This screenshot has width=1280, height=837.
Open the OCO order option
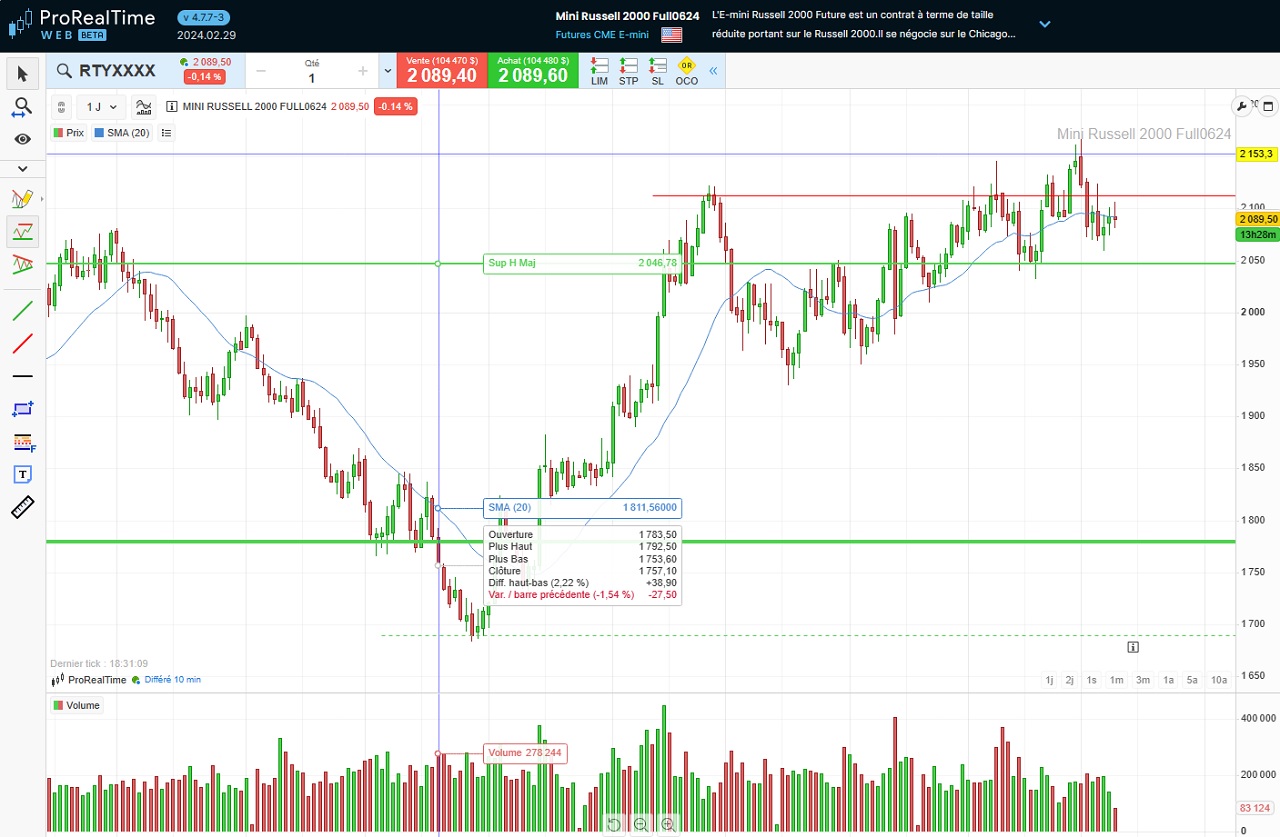pos(686,71)
